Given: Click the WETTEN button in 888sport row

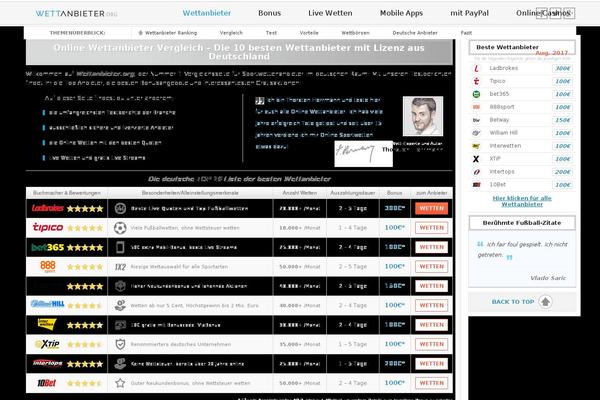Looking at the screenshot, I should pos(432,266).
